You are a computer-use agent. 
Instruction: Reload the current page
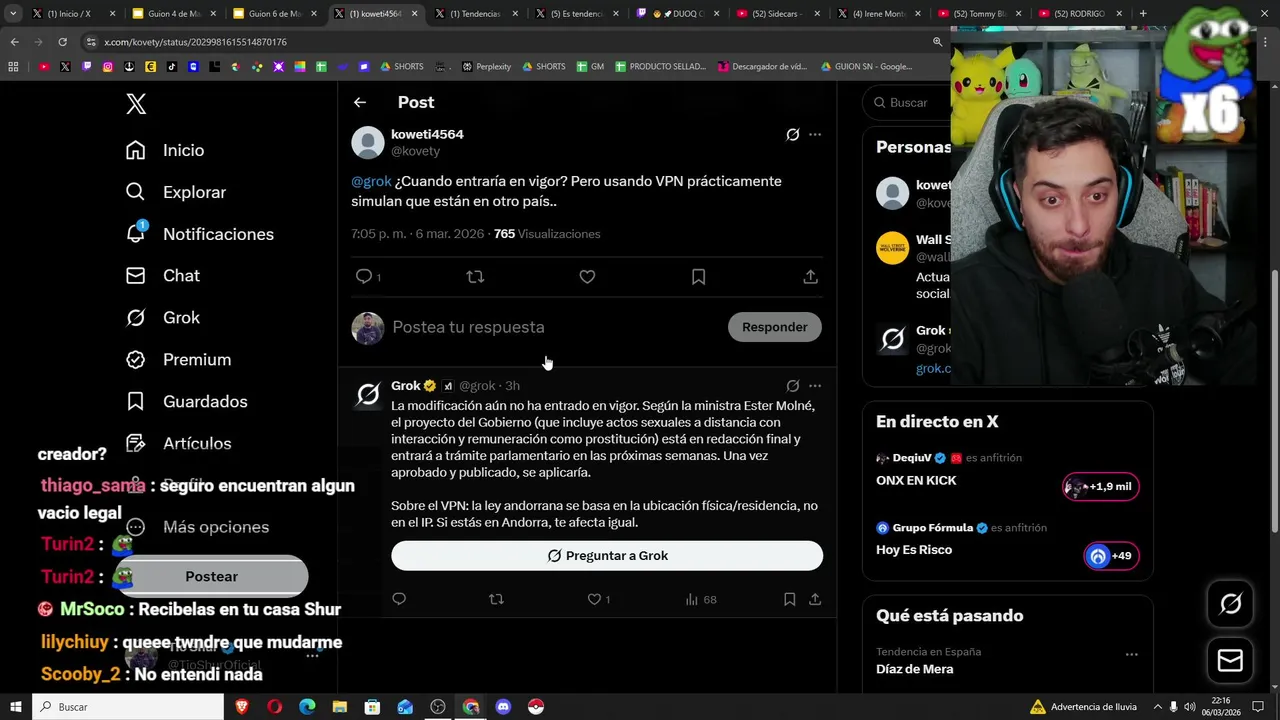tap(62, 42)
